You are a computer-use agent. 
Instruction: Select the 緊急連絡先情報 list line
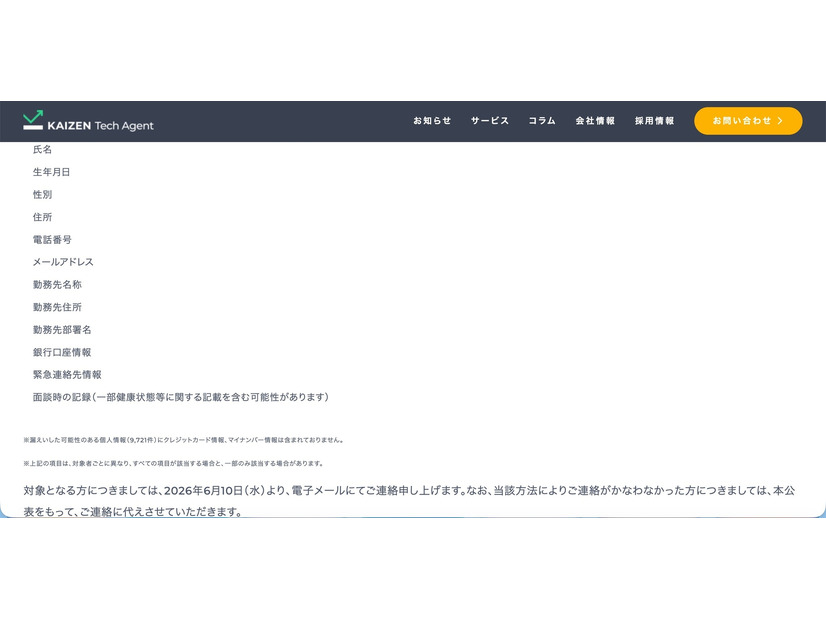[x=67, y=375]
